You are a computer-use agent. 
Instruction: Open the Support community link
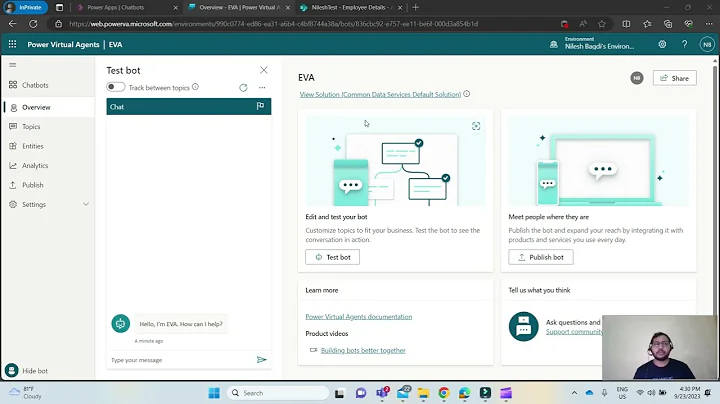[x=574, y=331]
